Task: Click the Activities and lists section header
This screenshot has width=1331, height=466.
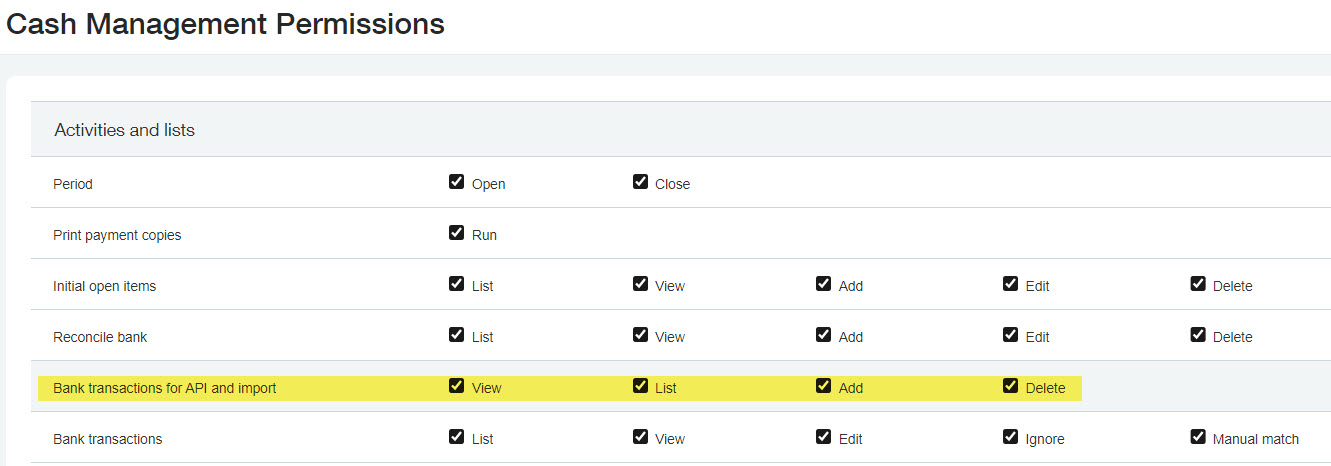Action: (125, 130)
